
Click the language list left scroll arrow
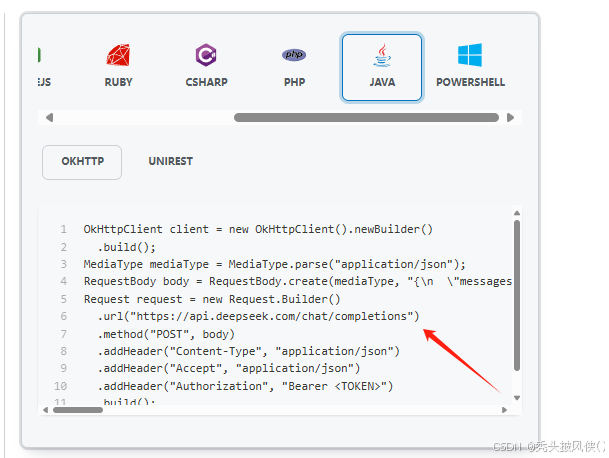(x=49, y=118)
